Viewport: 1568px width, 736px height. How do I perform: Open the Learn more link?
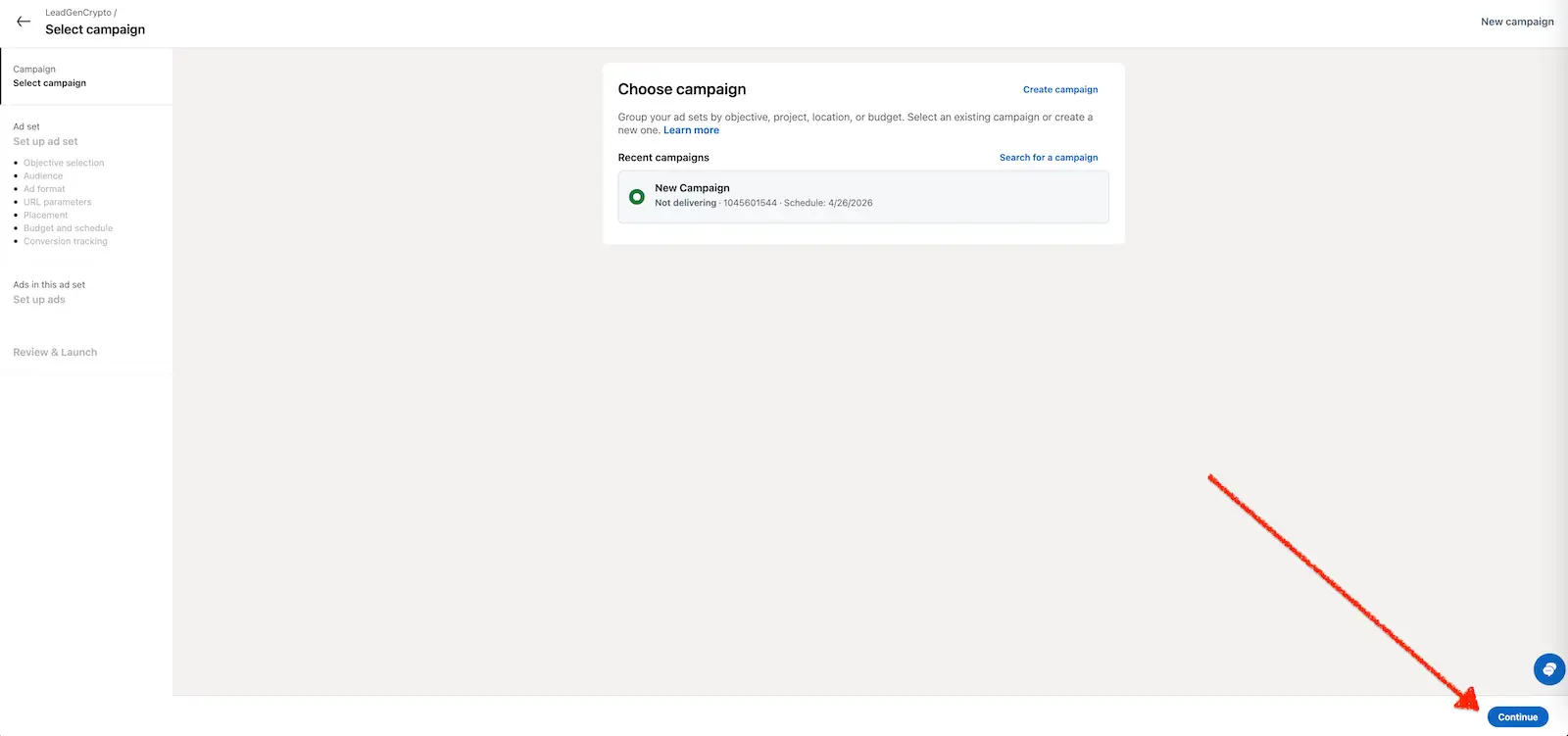point(691,130)
